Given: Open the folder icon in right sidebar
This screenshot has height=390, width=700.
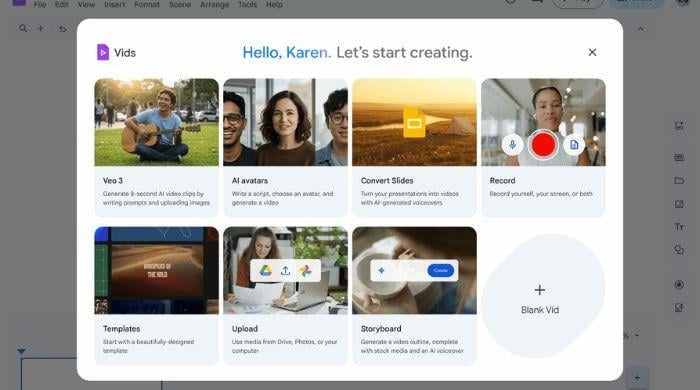Looking at the screenshot, I should pyautogui.click(x=679, y=180).
